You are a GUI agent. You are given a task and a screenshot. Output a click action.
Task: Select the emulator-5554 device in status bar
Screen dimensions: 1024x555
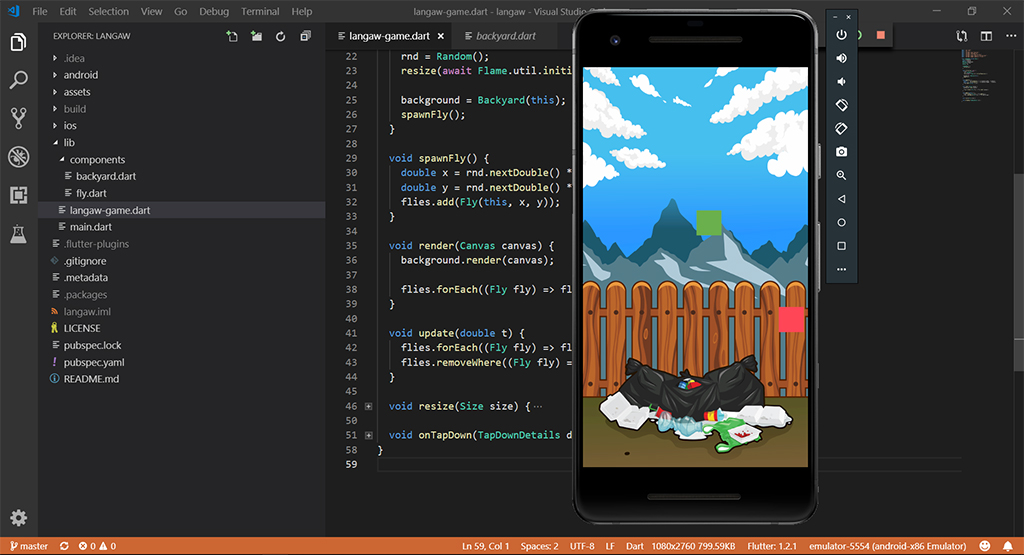click(x=888, y=546)
